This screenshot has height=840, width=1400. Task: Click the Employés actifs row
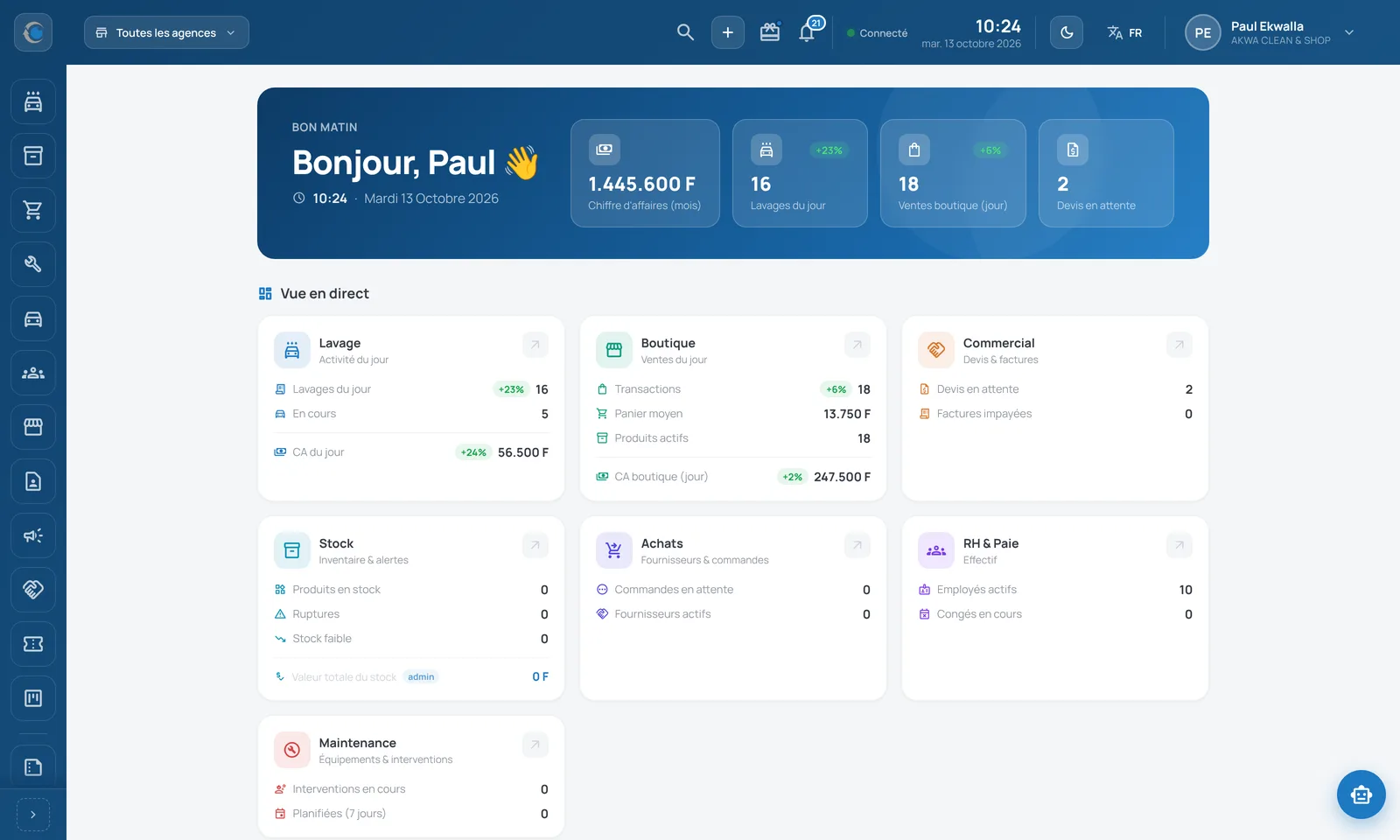tap(1055, 590)
